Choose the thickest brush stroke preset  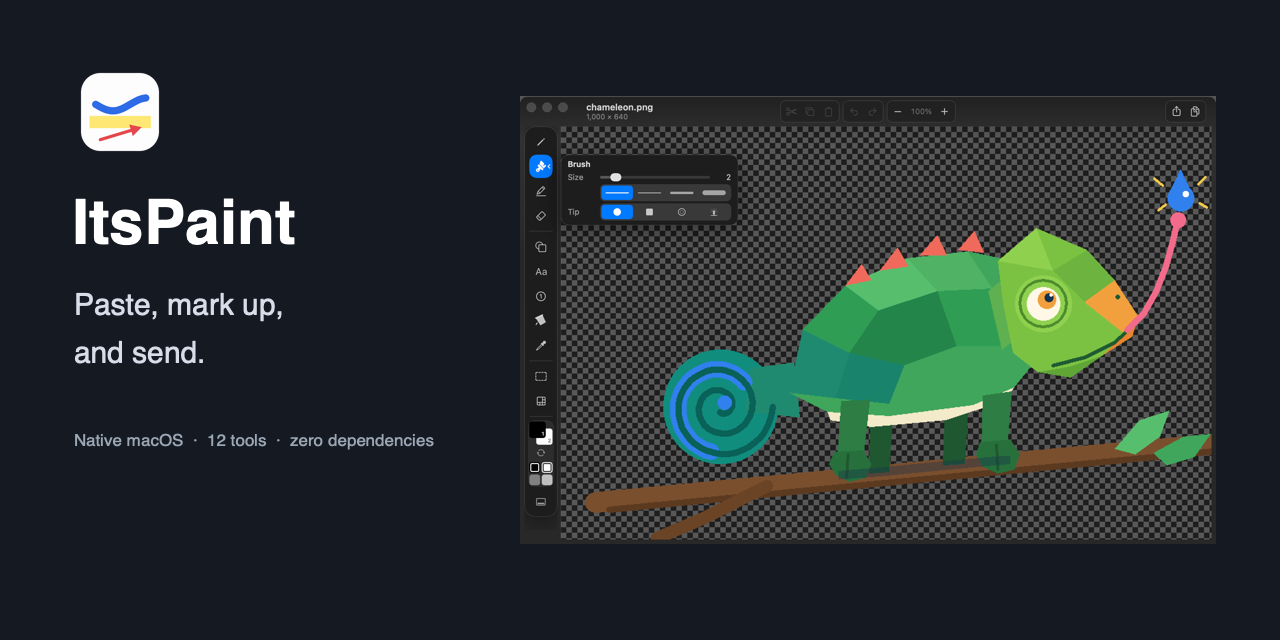point(714,192)
